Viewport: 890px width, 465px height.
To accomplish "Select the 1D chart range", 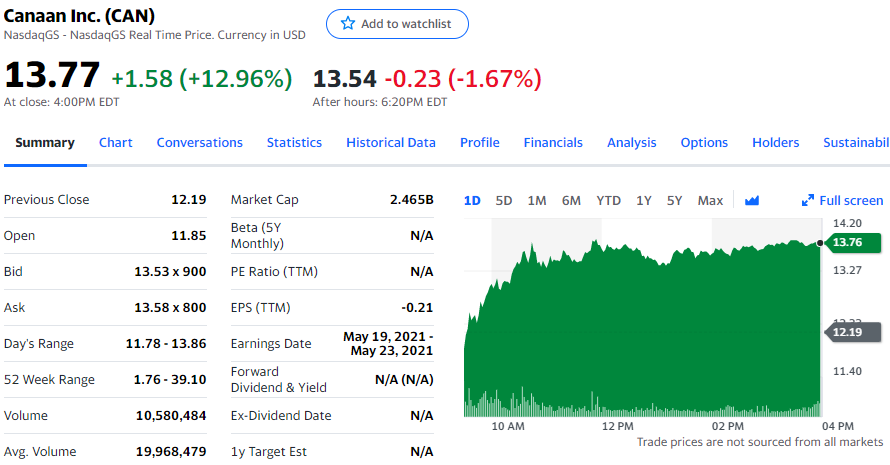I will 472,200.
